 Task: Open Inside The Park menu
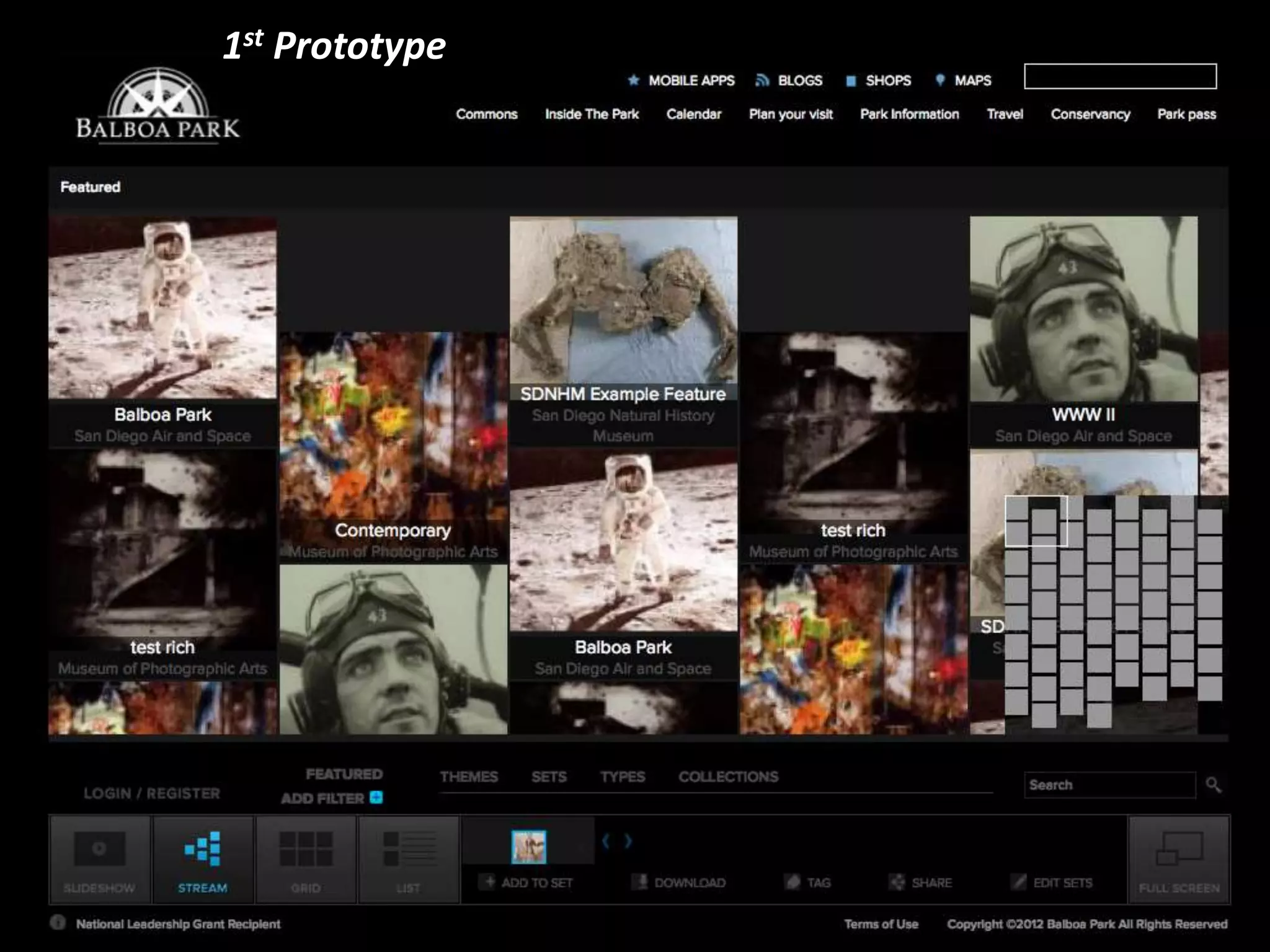(x=592, y=114)
